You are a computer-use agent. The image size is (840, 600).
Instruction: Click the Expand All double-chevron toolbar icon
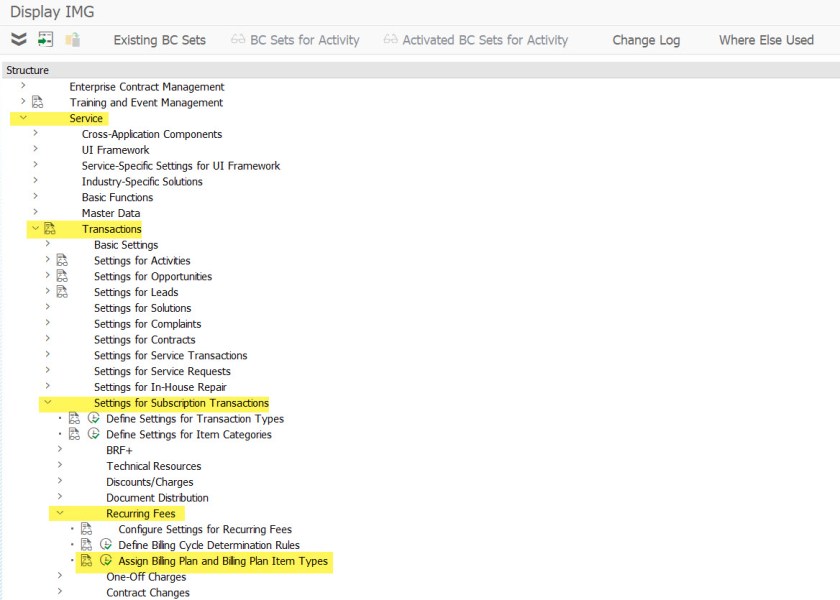click(x=19, y=40)
